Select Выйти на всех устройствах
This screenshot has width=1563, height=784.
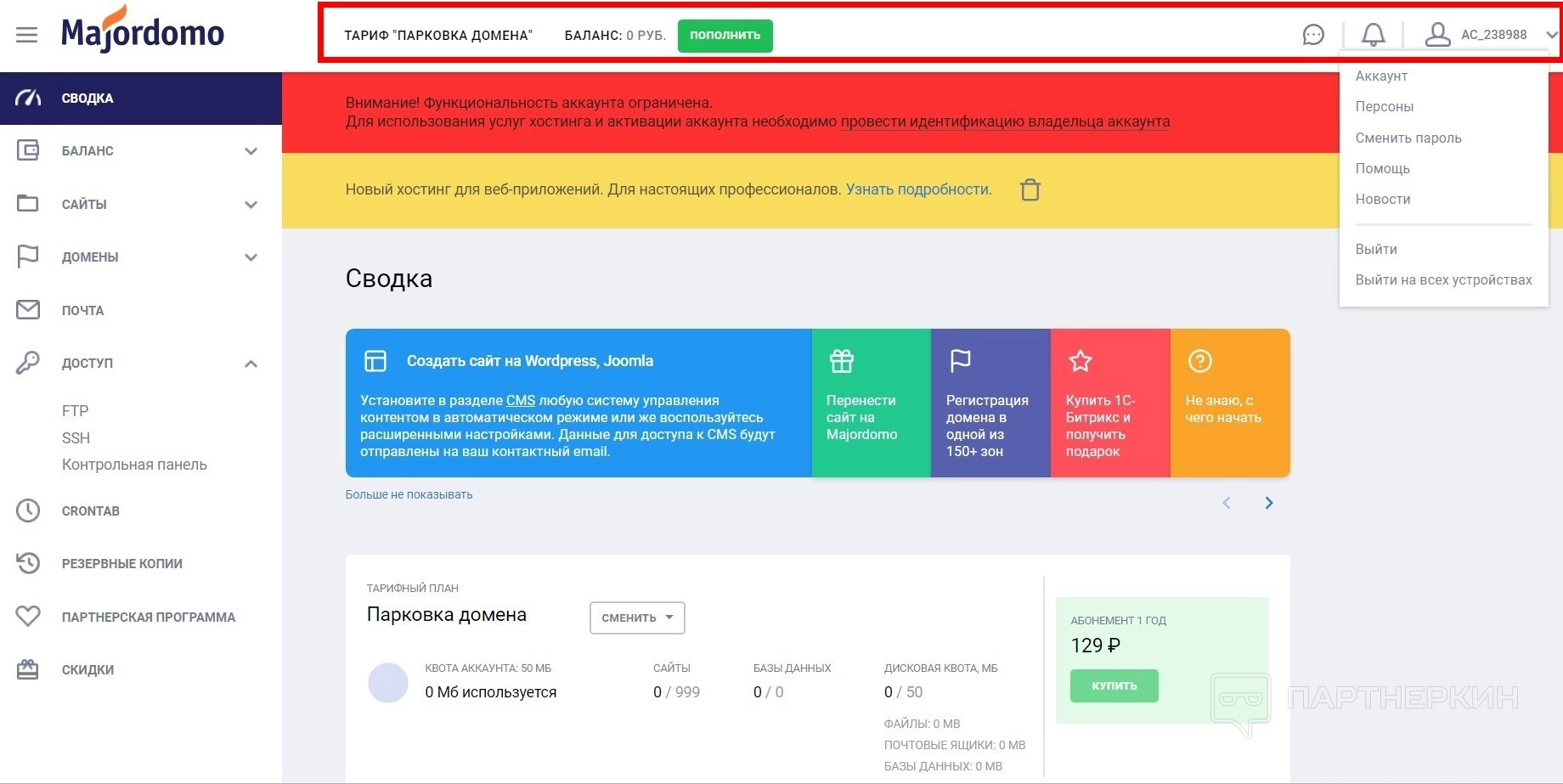click(x=1444, y=279)
